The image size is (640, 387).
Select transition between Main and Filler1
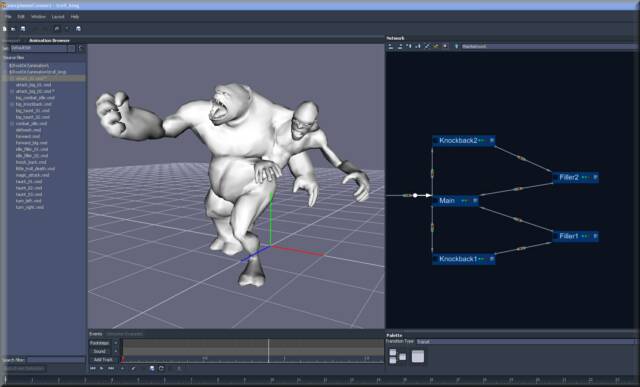pos(518,220)
